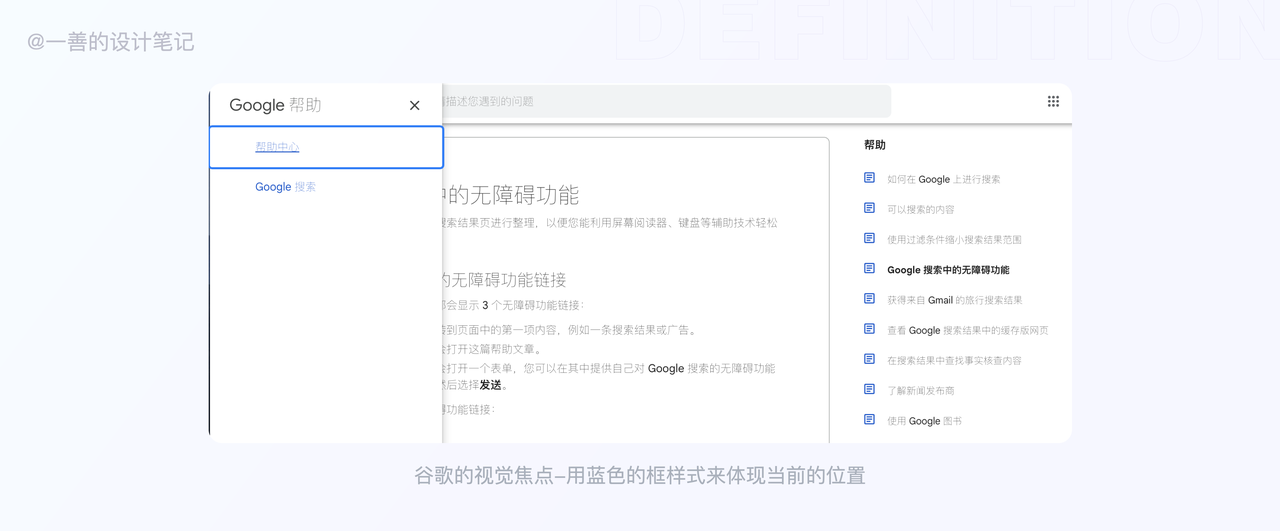The image size is (1280, 531).
Task: Open article 使用 Google 图书
Action: [924, 421]
